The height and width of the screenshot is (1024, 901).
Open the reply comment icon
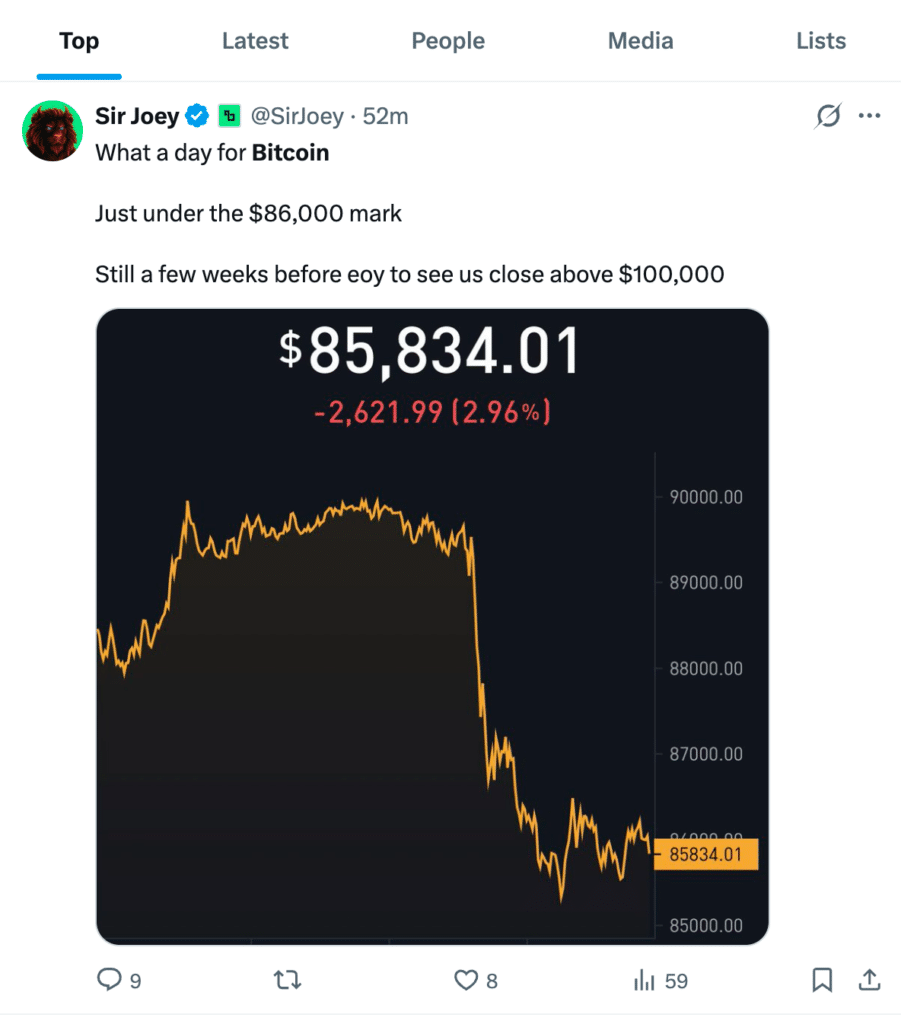109,981
